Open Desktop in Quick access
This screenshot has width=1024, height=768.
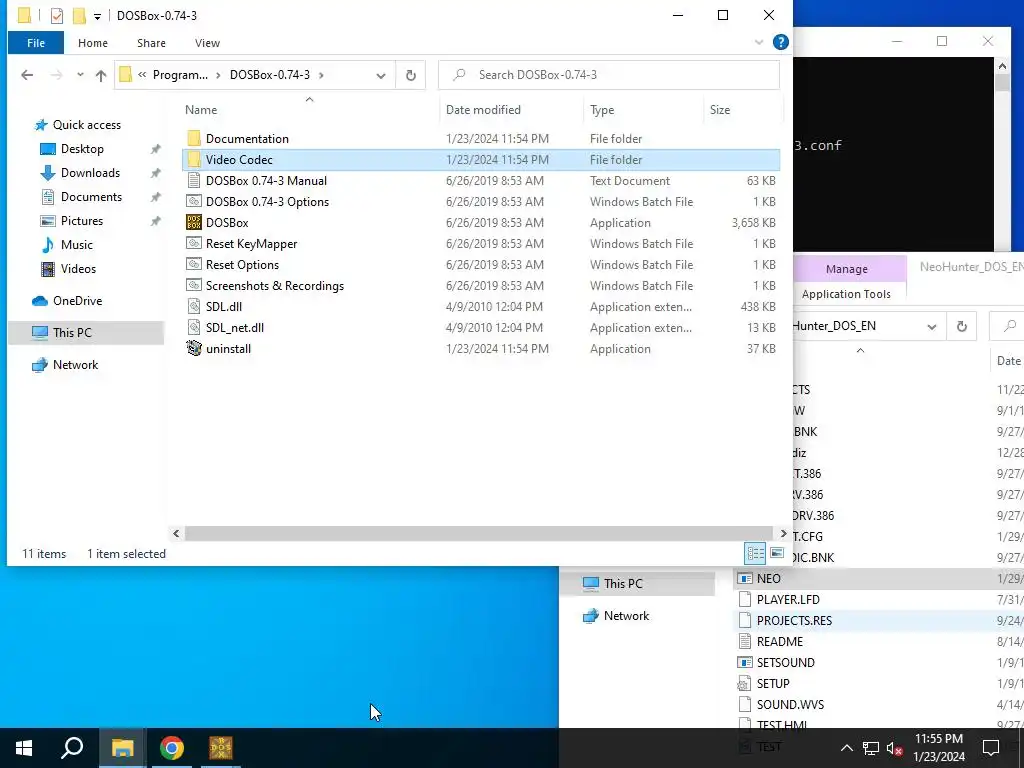(x=82, y=149)
